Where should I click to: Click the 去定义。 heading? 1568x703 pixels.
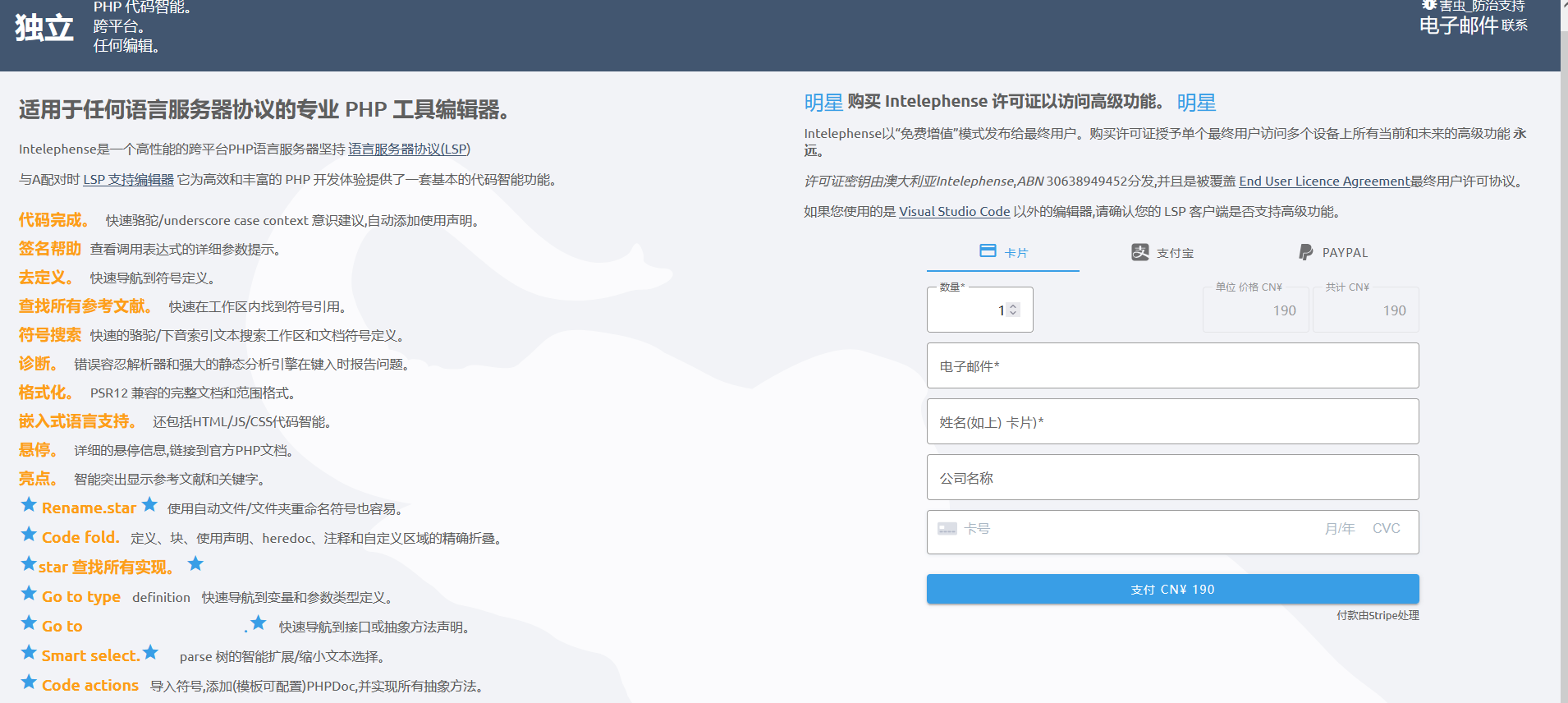(46, 278)
